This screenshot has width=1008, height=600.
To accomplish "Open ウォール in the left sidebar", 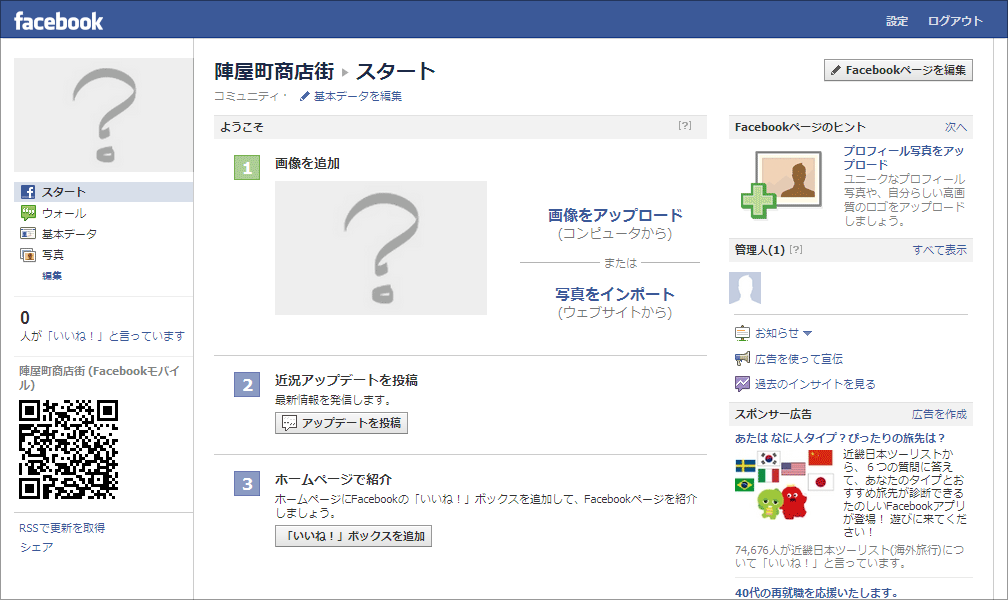I will [64, 213].
